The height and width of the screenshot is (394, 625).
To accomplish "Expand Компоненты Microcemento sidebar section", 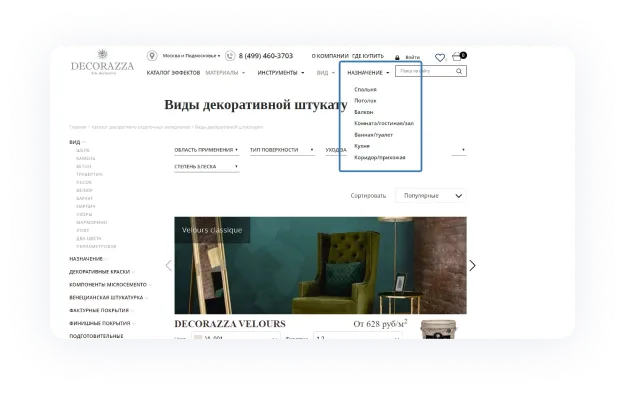I will 110,284.
